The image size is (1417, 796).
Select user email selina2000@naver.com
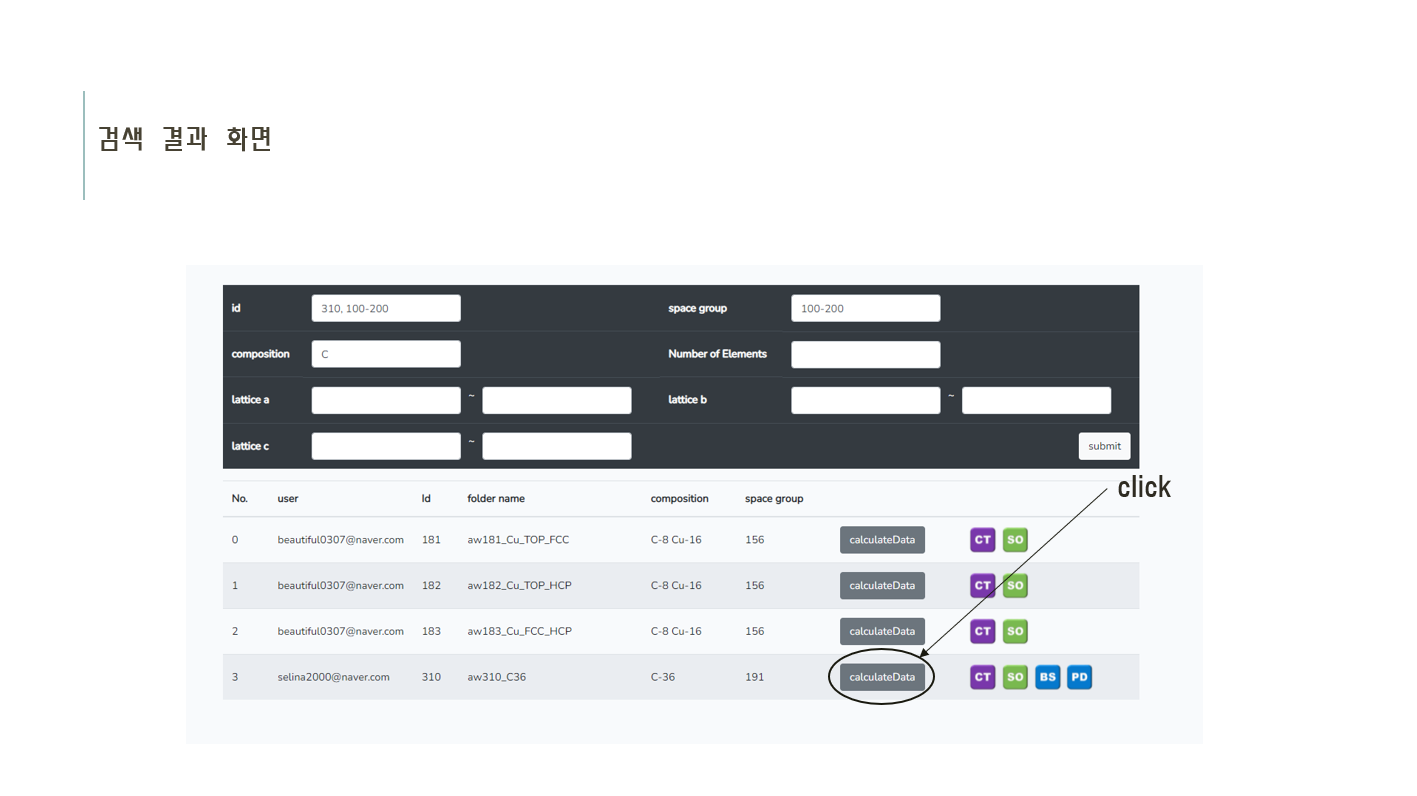tap(334, 678)
